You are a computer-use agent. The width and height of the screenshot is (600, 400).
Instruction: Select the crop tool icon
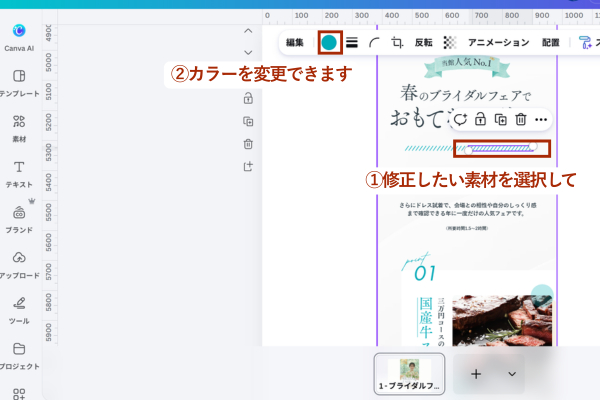(397, 42)
